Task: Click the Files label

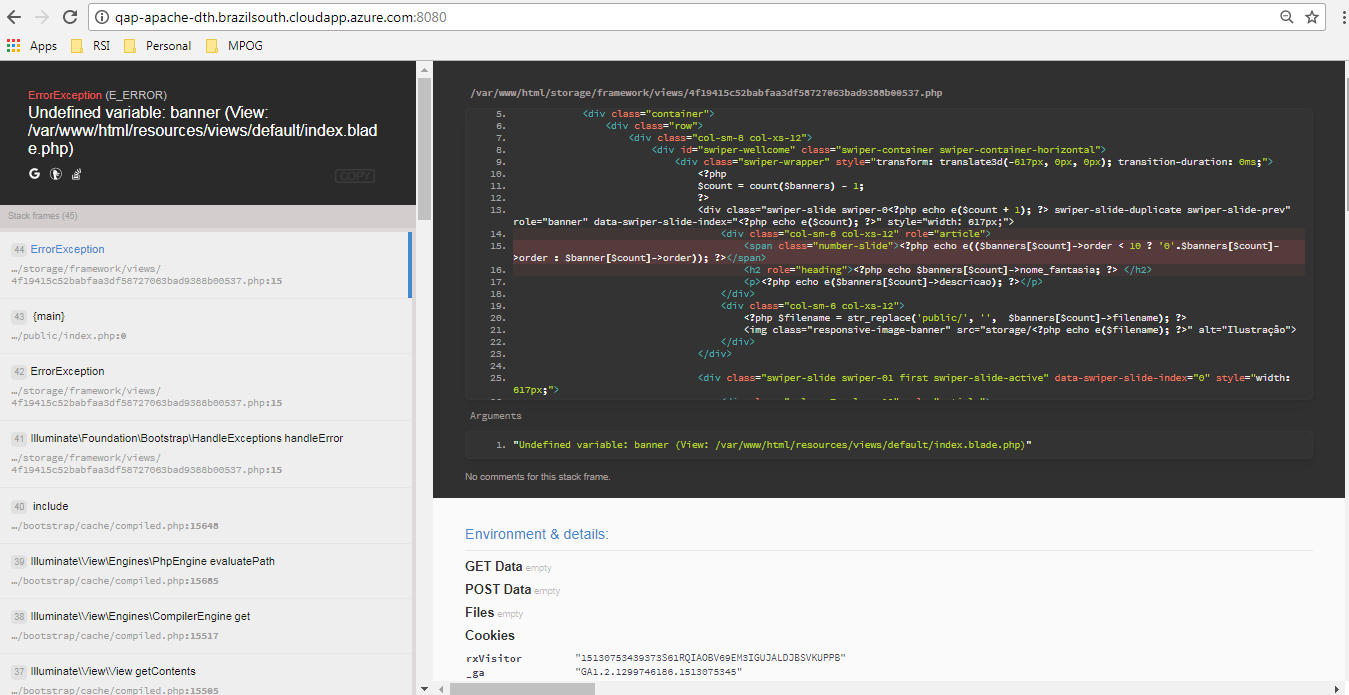Action: click(480, 612)
